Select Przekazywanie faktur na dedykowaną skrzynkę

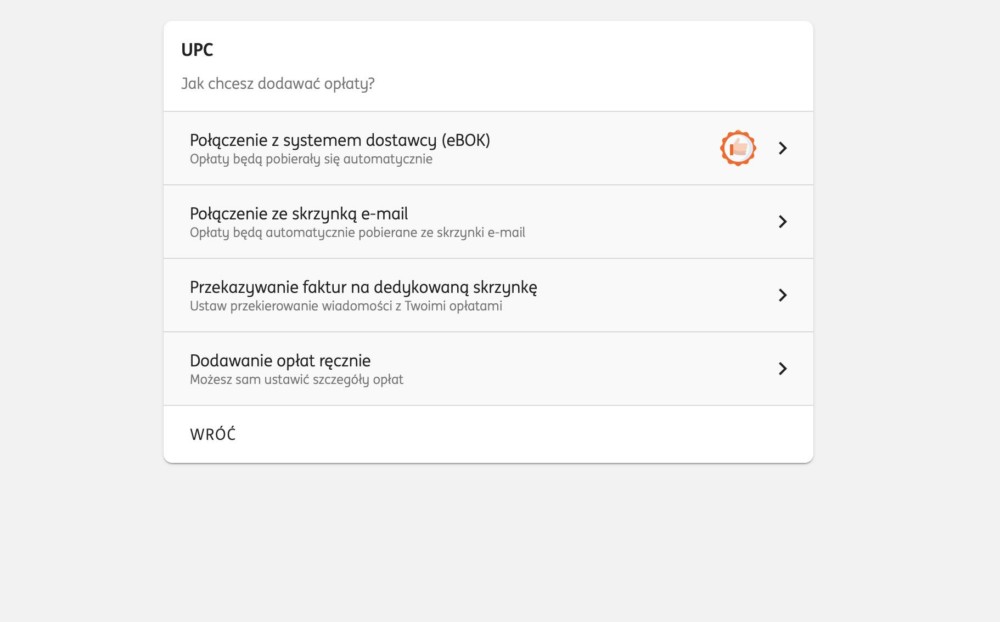[x=488, y=295]
